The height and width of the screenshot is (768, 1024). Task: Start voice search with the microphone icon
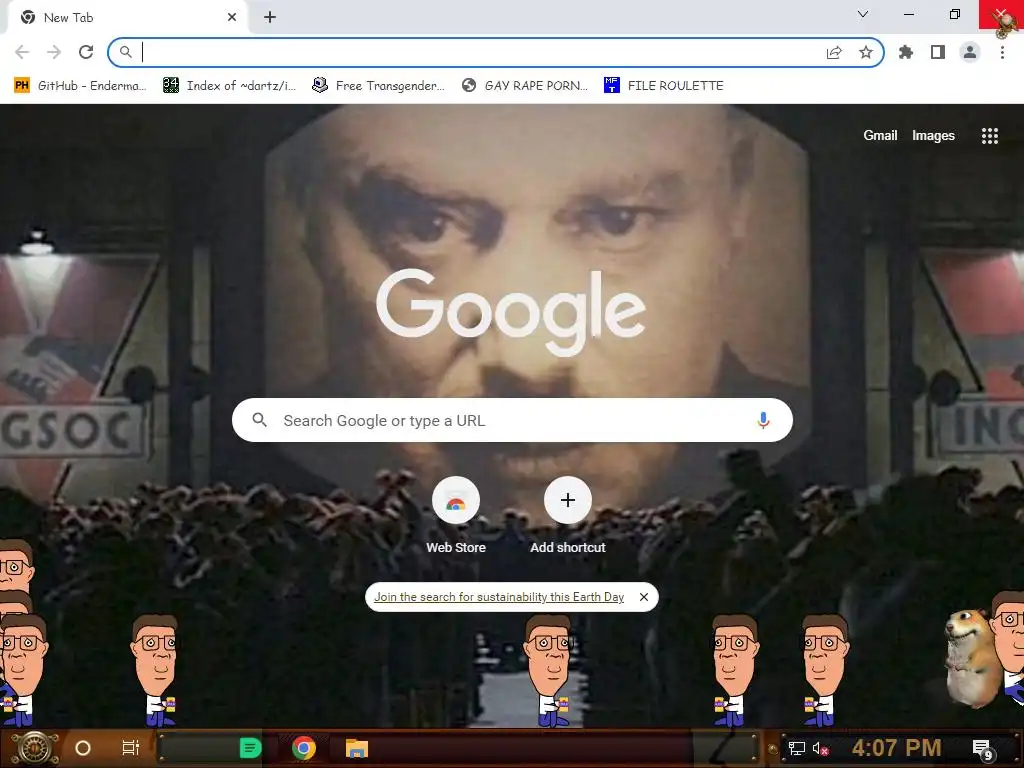coord(763,421)
